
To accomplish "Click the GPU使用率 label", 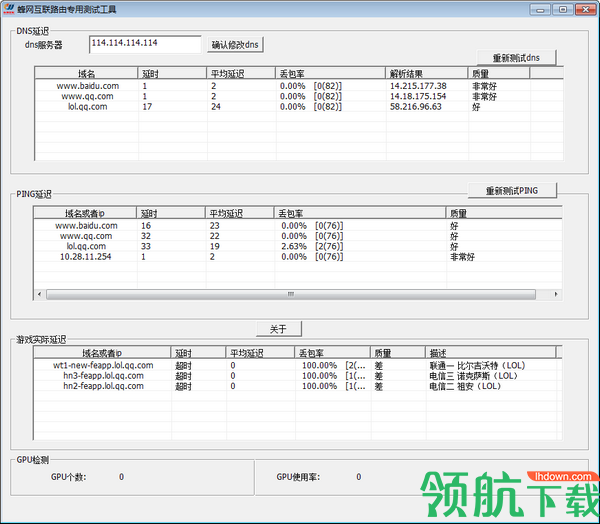I will (298, 477).
